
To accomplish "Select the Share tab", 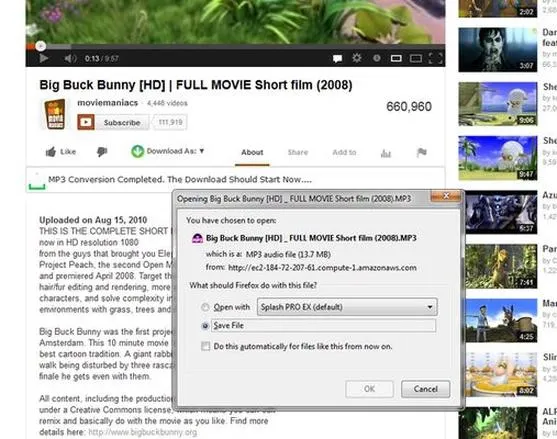I will tap(298, 152).
